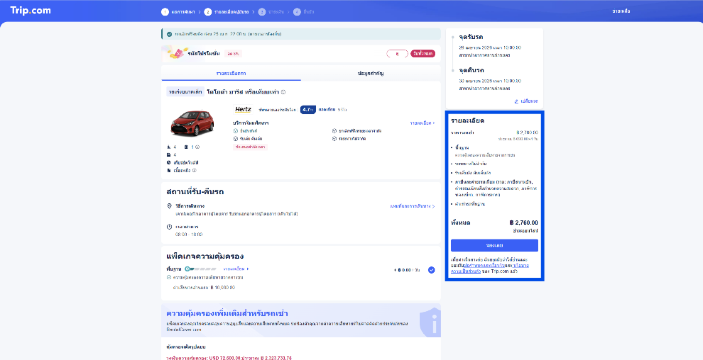Click step 1 circle in the header progress

point(165,12)
